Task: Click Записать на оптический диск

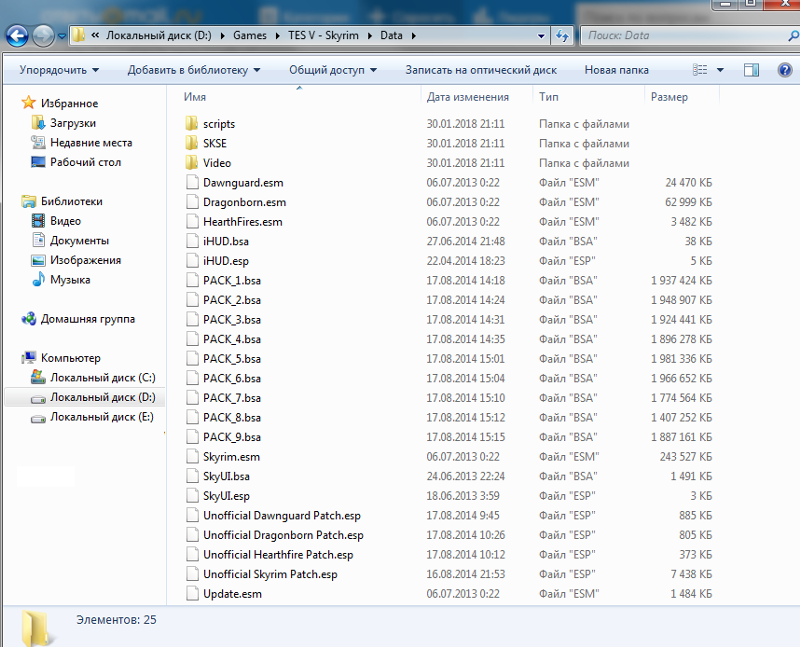Action: pos(481,70)
